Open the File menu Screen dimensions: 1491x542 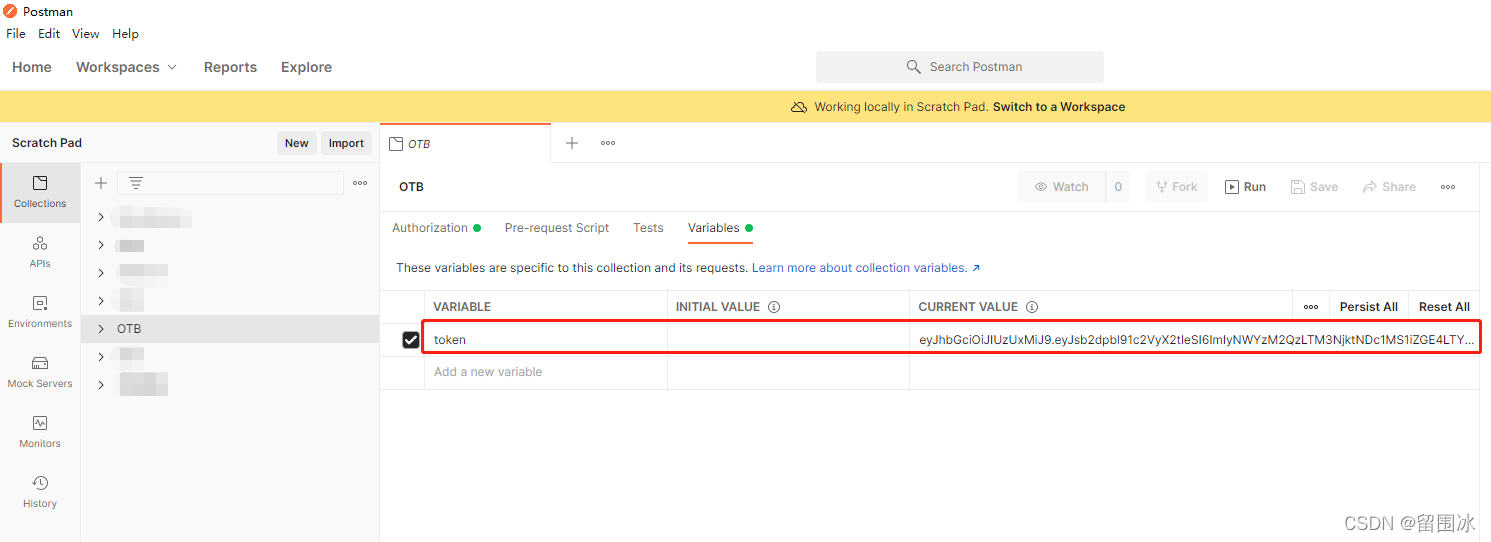coord(16,34)
